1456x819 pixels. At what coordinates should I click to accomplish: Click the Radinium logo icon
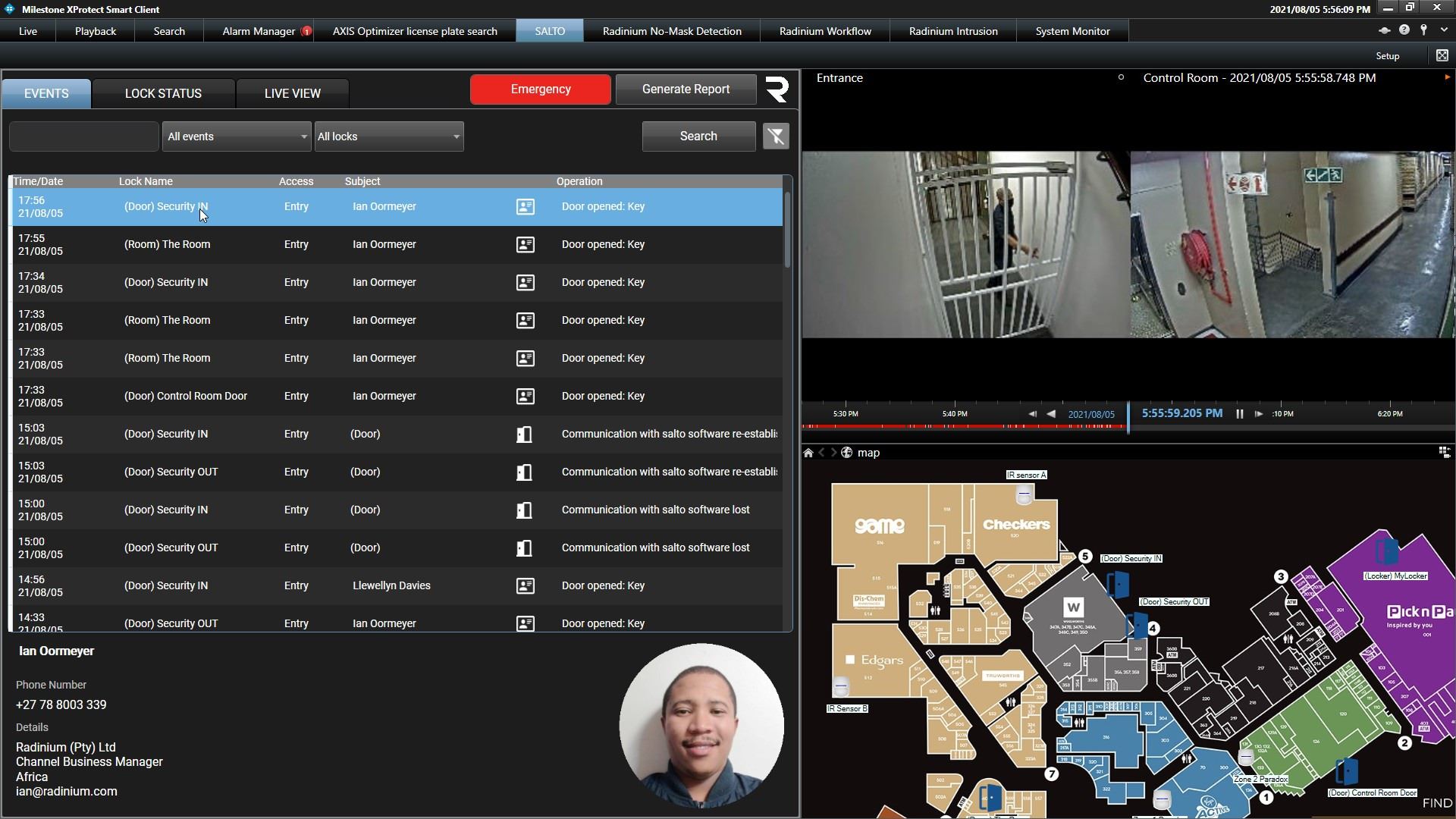(777, 89)
